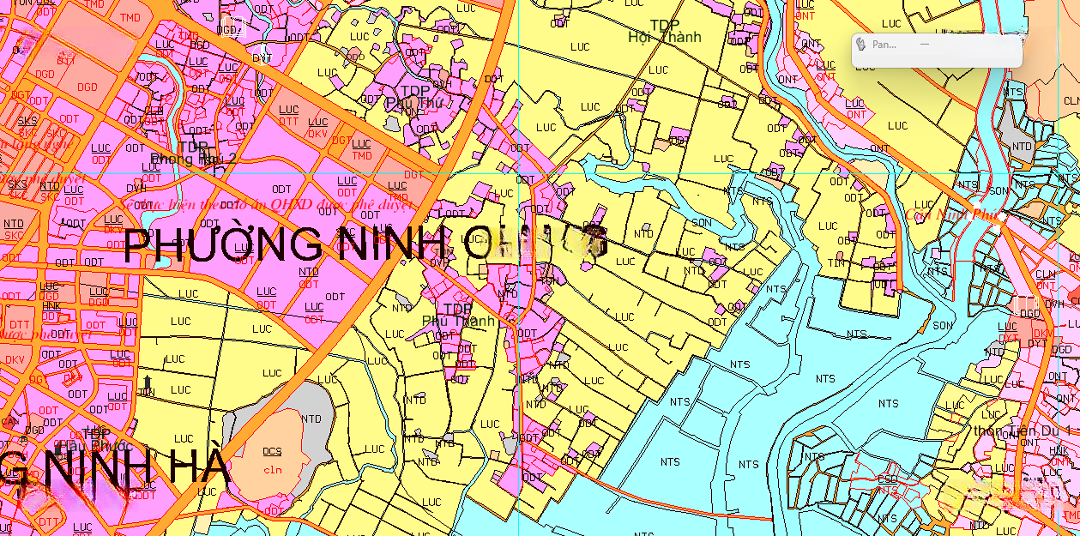Select the TDP Phú Thành label
Viewport: 1080px width, 536px height.
[x=458, y=316]
